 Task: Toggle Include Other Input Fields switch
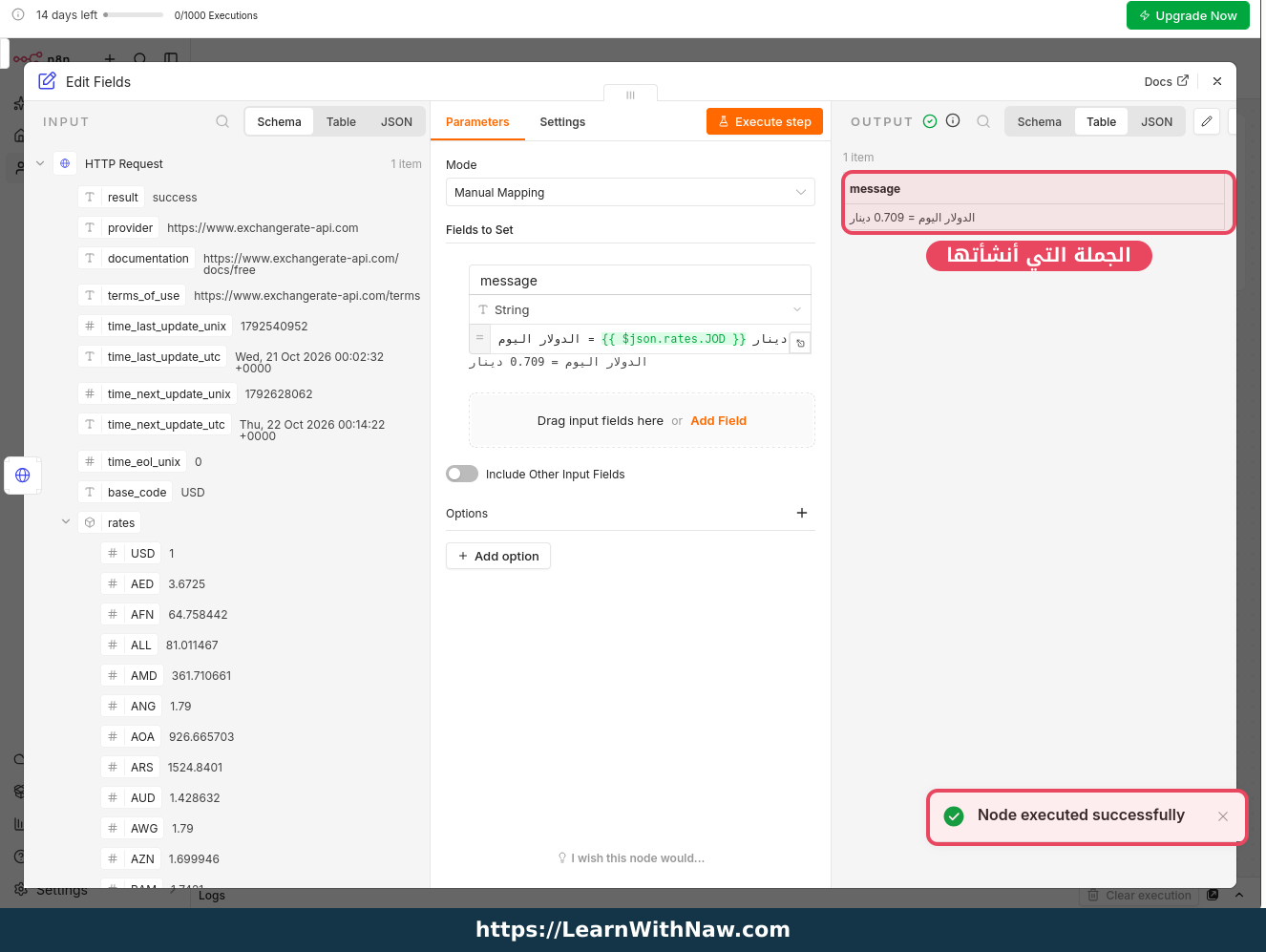462,474
